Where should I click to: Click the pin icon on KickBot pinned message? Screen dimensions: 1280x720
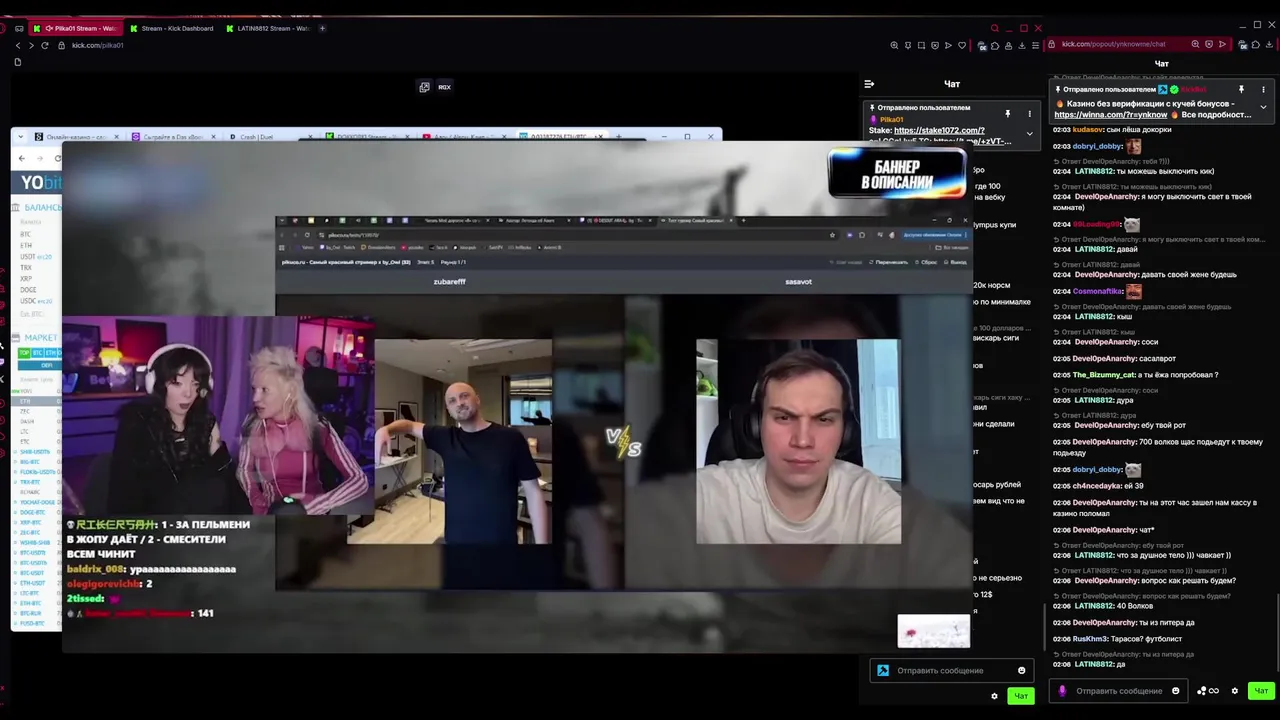point(1241,90)
